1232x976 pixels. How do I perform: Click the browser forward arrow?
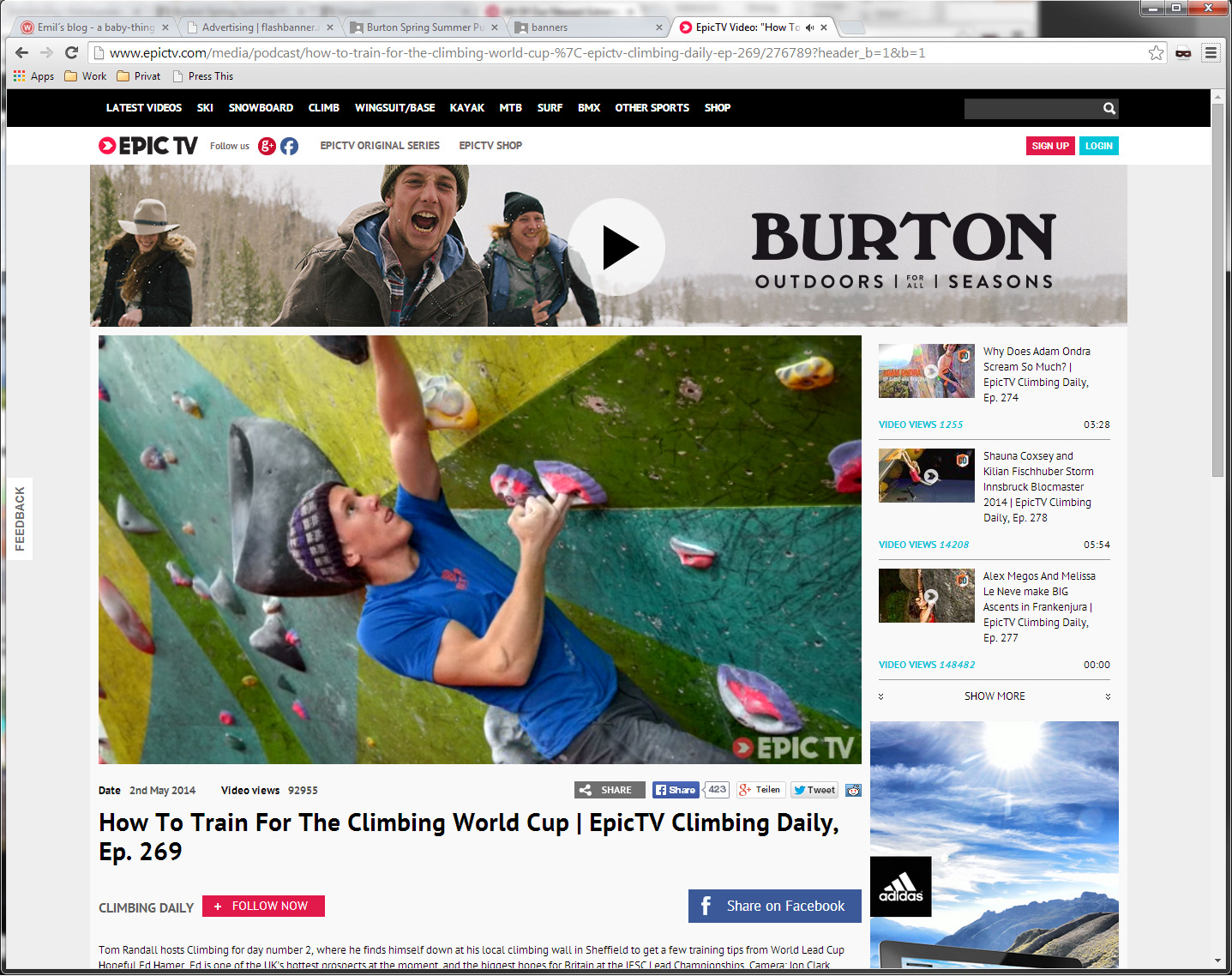[x=47, y=52]
